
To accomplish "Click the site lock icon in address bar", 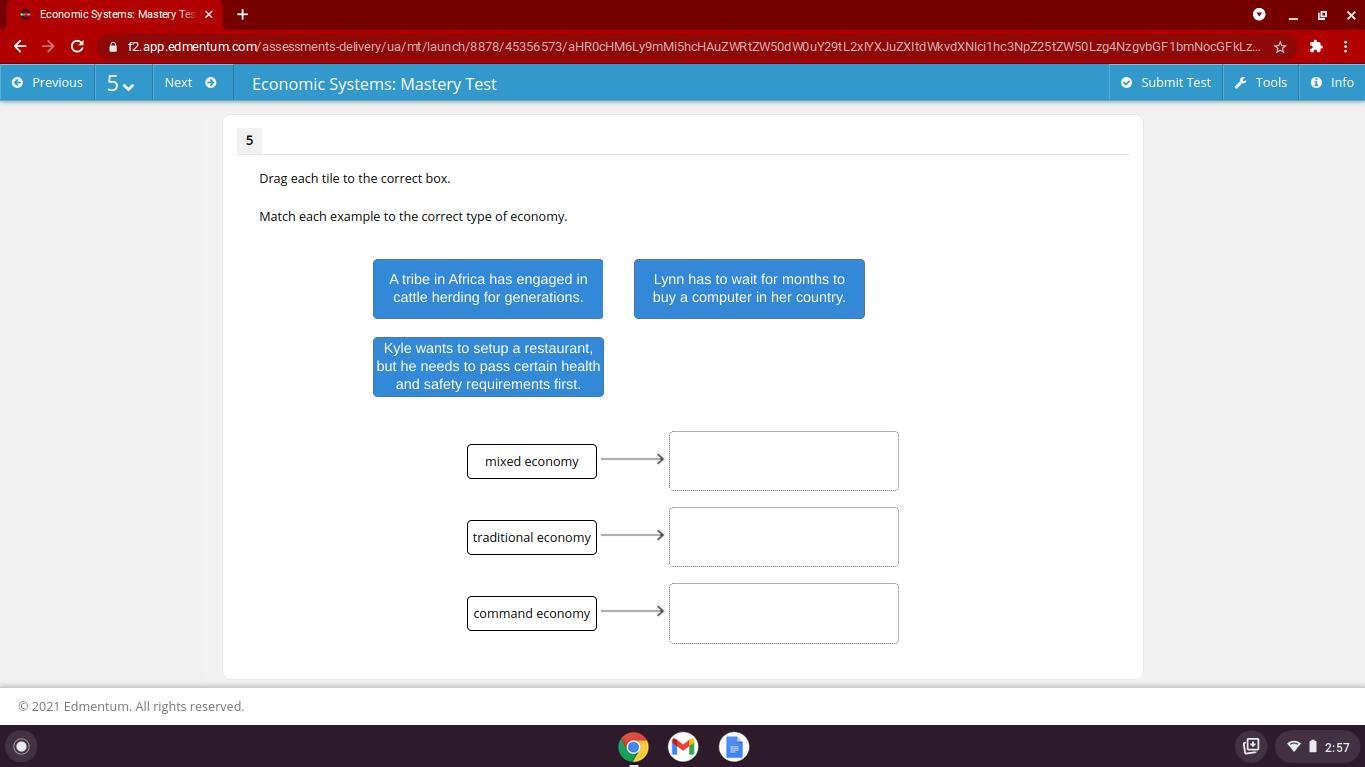I will pos(113,47).
